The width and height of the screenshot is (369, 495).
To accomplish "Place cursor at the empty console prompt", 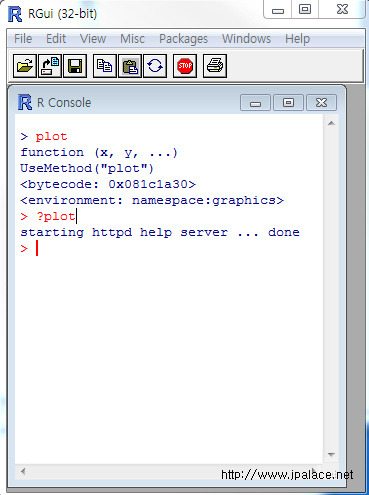I will (37, 248).
